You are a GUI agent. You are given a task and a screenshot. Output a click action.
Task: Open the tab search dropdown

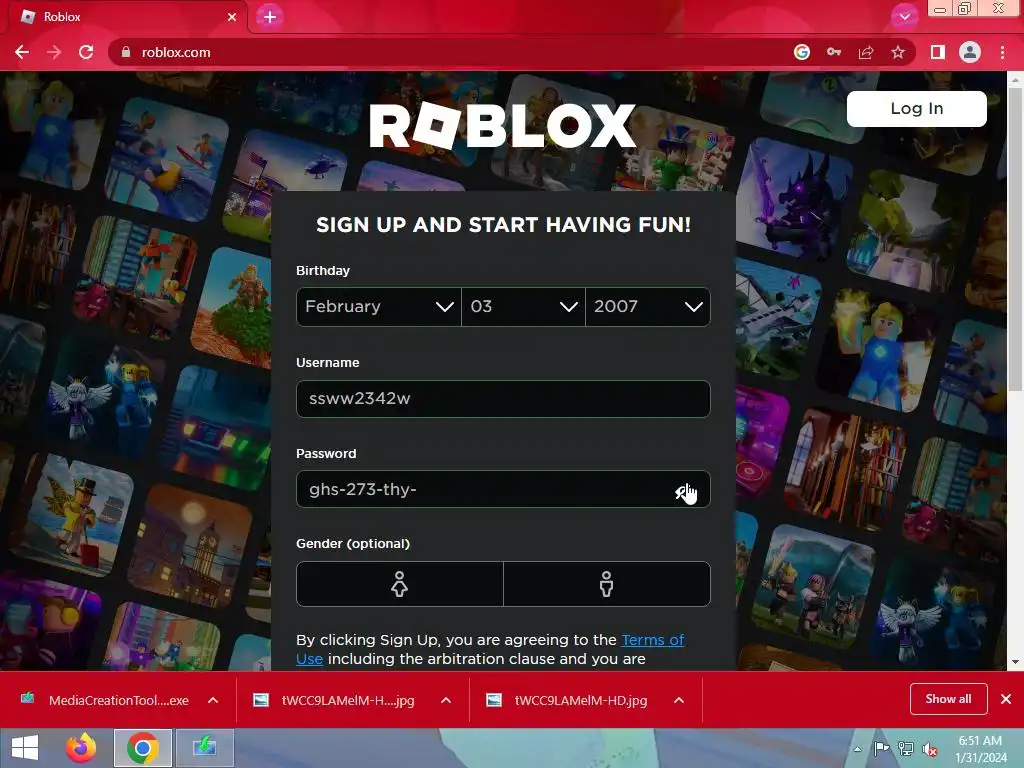coord(904,17)
